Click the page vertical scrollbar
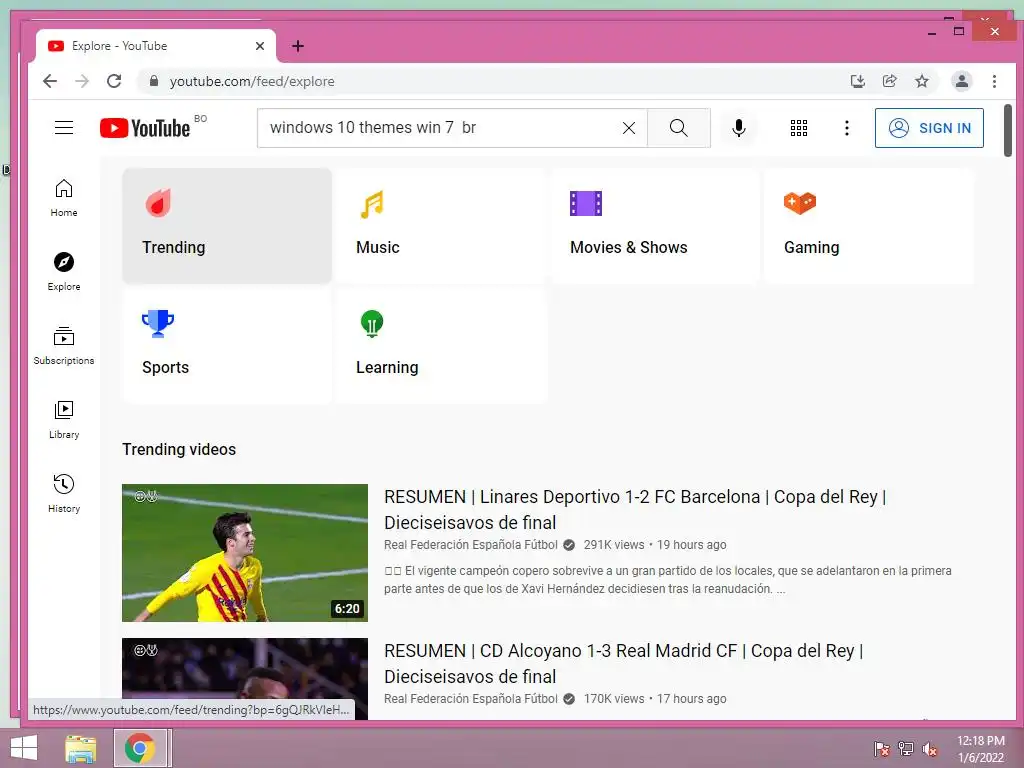 (x=1008, y=131)
